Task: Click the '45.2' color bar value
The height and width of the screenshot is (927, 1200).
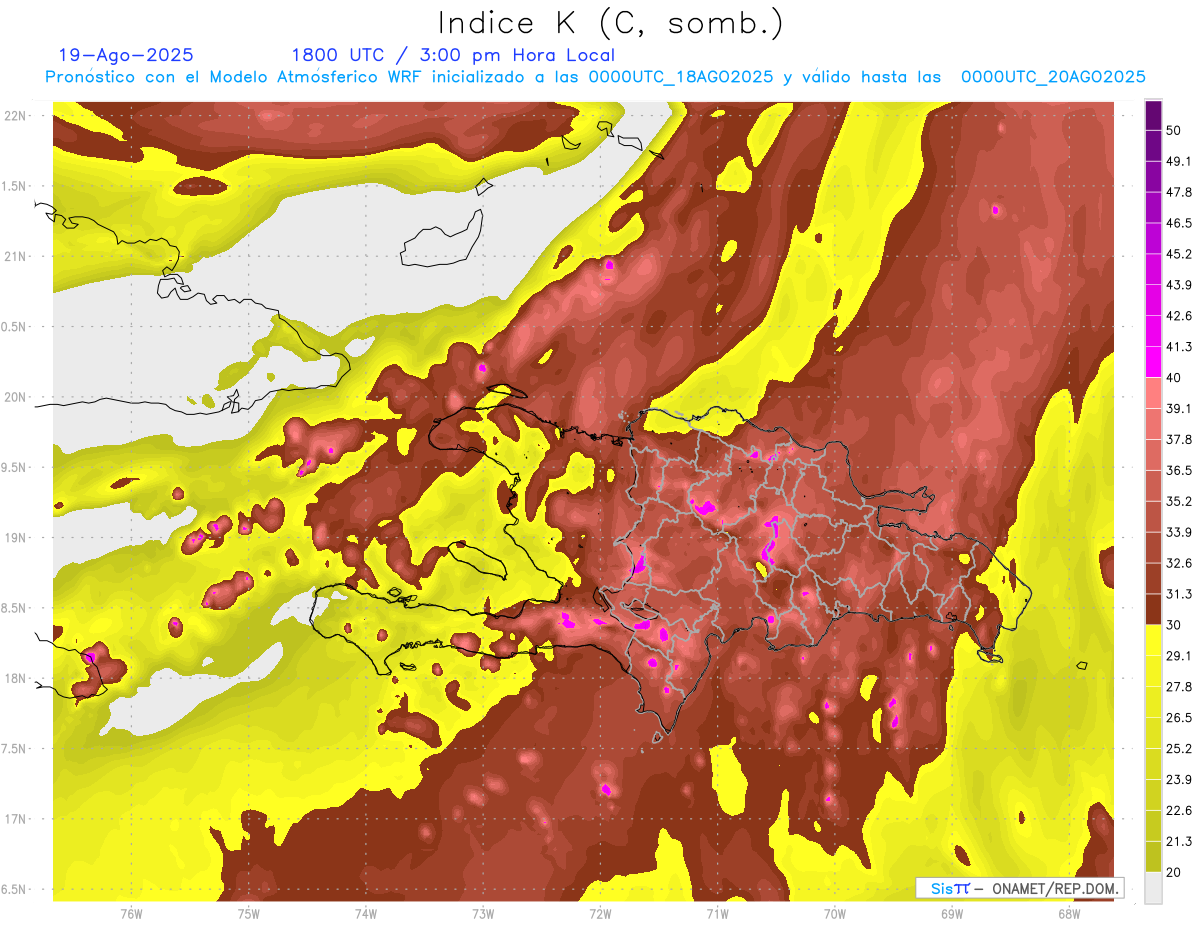Action: click(x=1179, y=254)
